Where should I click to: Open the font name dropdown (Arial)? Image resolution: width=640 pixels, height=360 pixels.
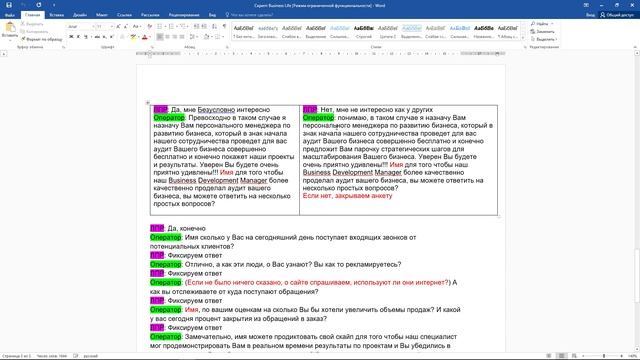pyautogui.click(x=93, y=27)
